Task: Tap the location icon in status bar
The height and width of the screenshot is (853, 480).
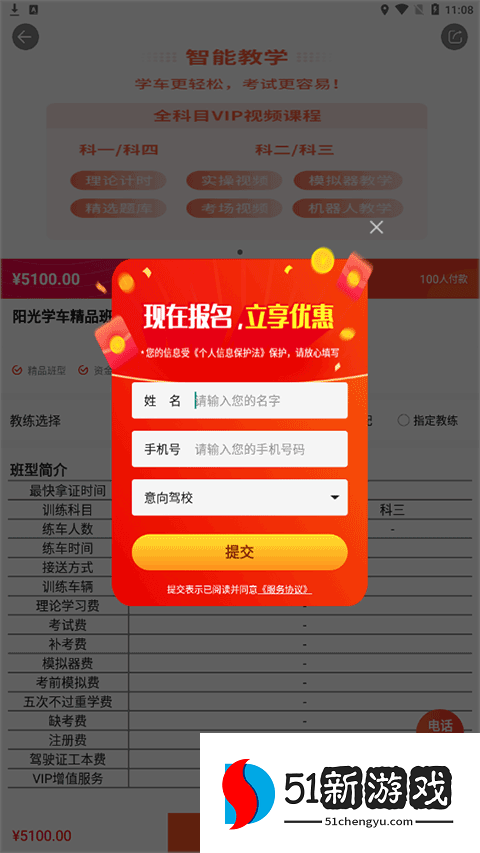Action: [385, 9]
